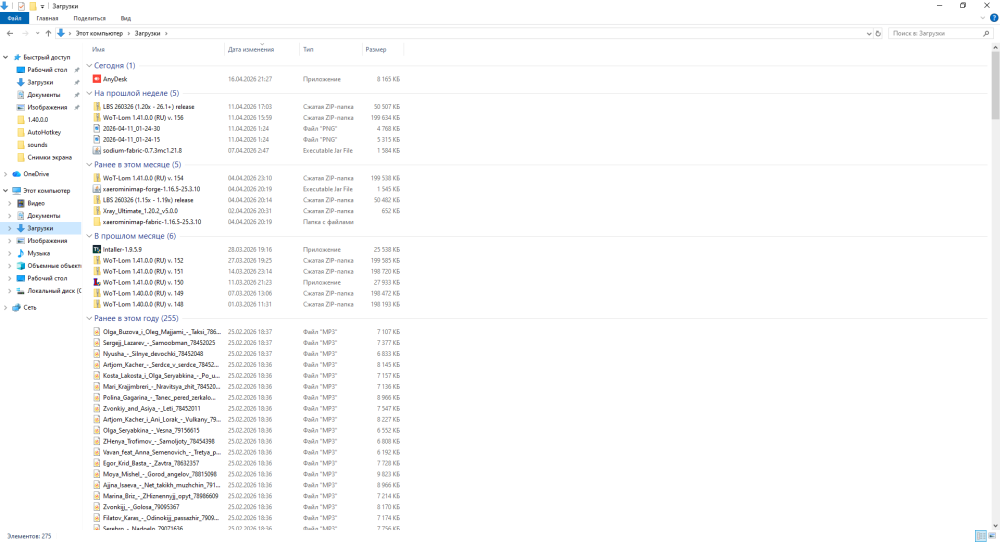Select the Intaller-1.9.5.9 application icon
The image size is (1000, 542).
[96, 249]
